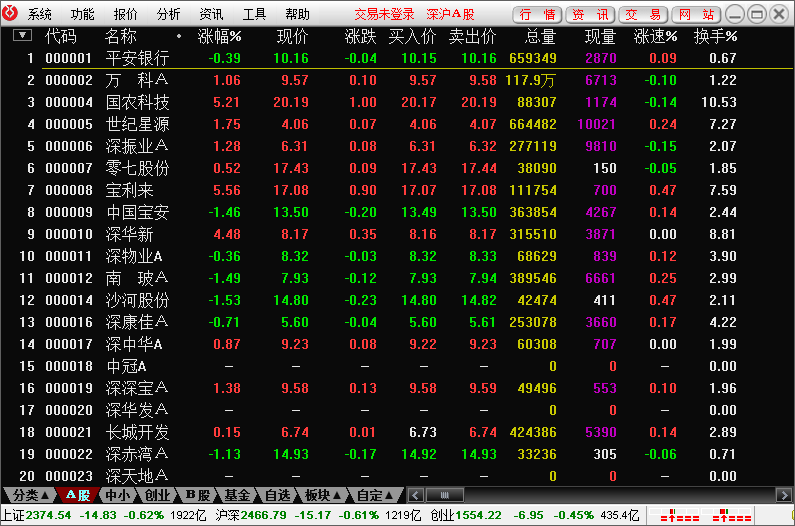Select stock row 零七股份
Viewport: 795px width, 526px height.
point(397,168)
